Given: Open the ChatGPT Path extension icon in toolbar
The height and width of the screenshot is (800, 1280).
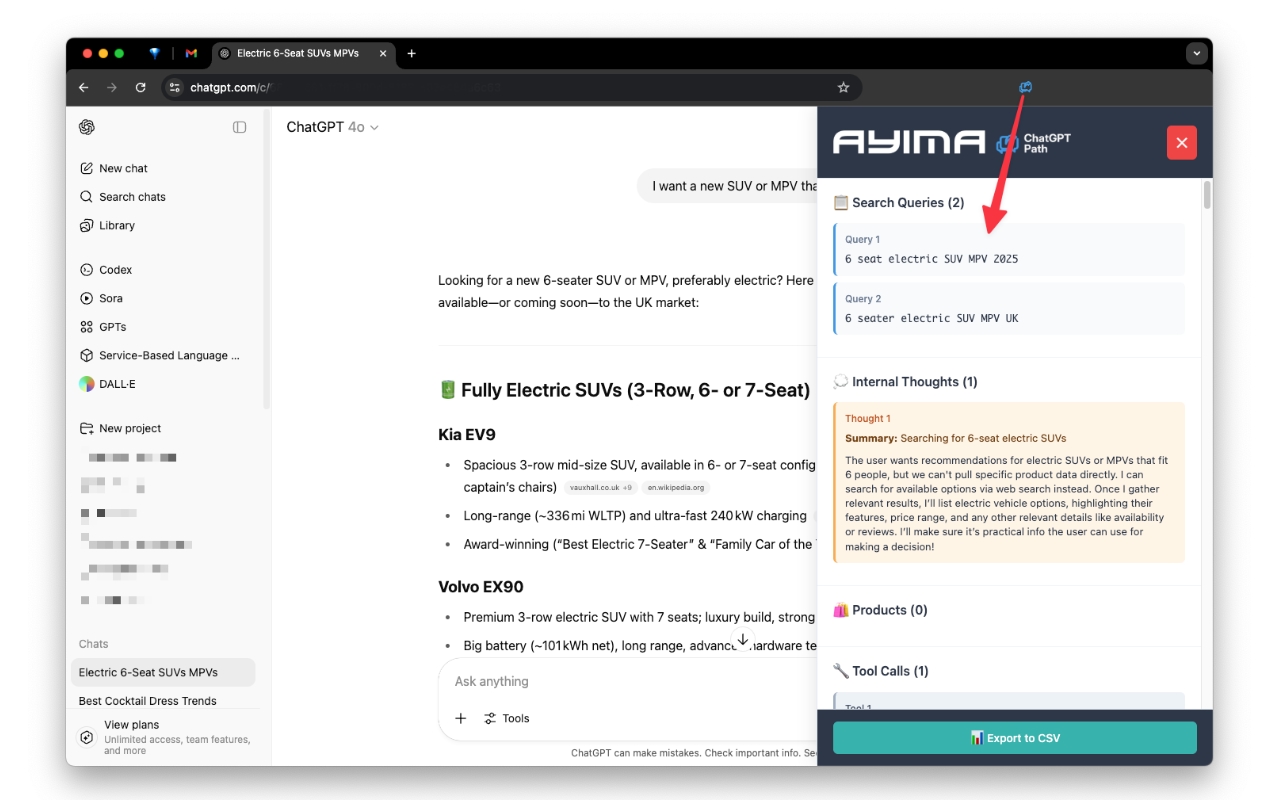Looking at the screenshot, I should coord(1025,87).
